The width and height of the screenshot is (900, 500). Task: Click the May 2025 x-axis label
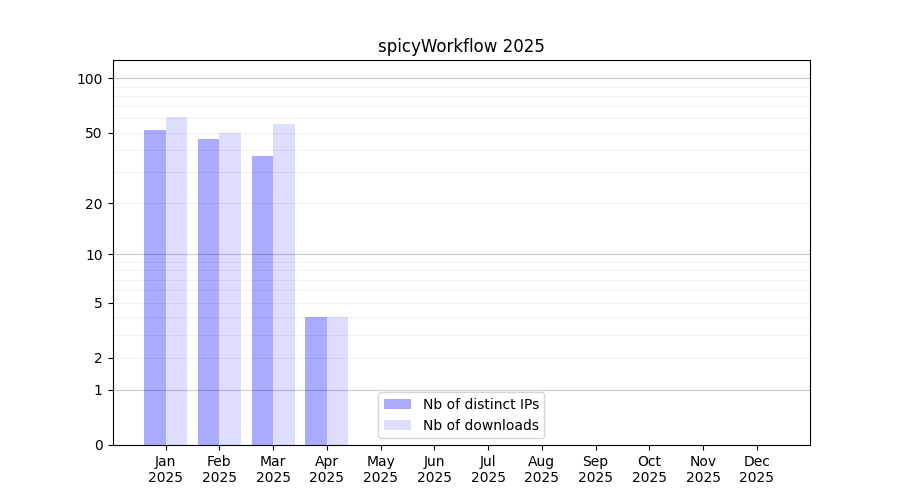(x=380, y=469)
